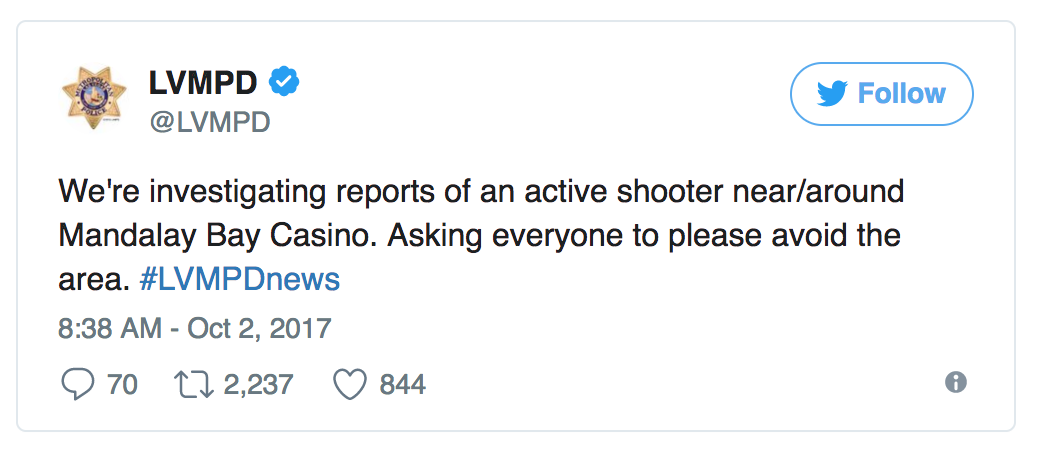Click the like count 844
The image size is (1048, 454).
402,385
